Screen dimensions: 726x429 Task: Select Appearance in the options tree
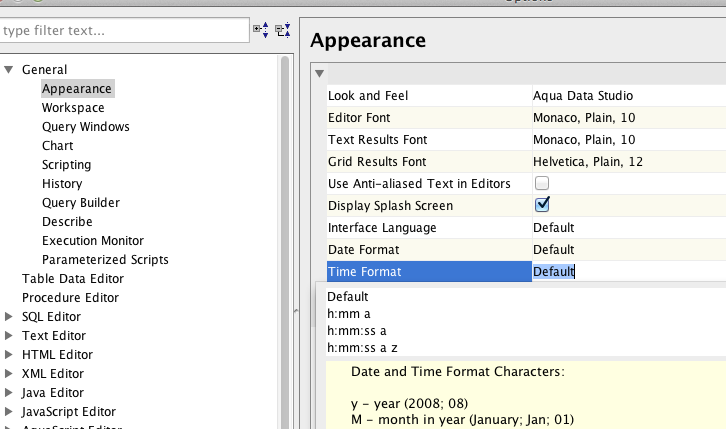pos(77,88)
